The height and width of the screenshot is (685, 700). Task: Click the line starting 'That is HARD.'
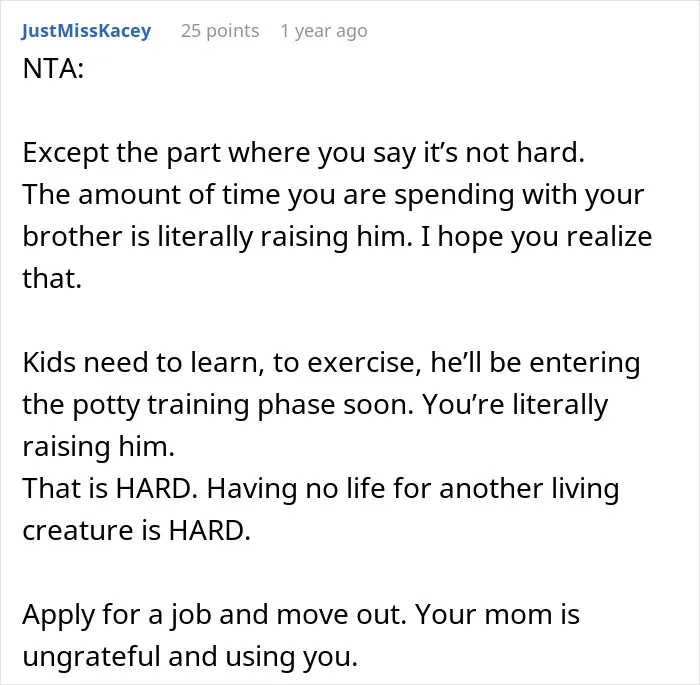(321, 489)
